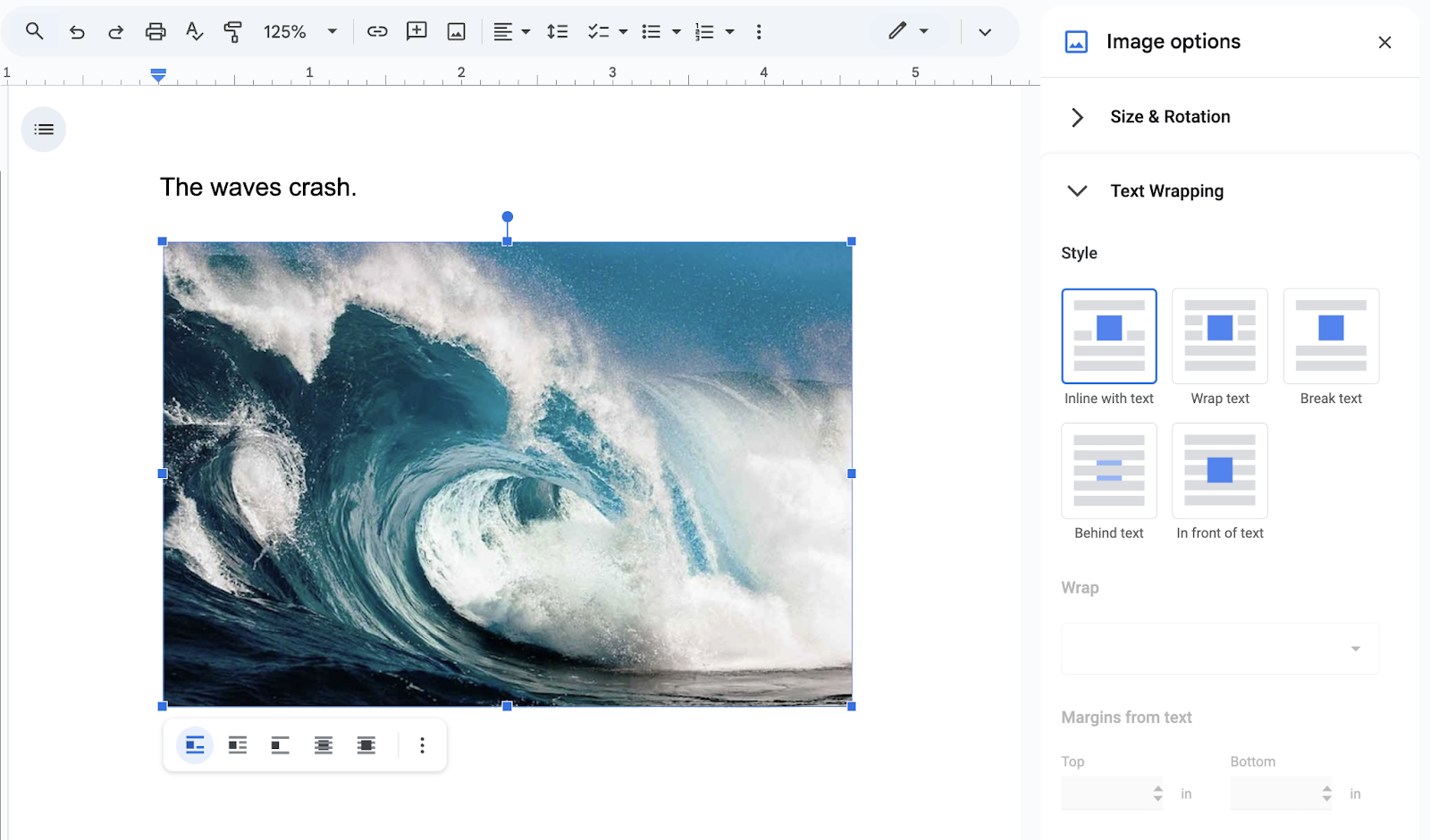This screenshot has height=840, width=1430.
Task: Click the Undo arrow icon
Action: [77, 32]
